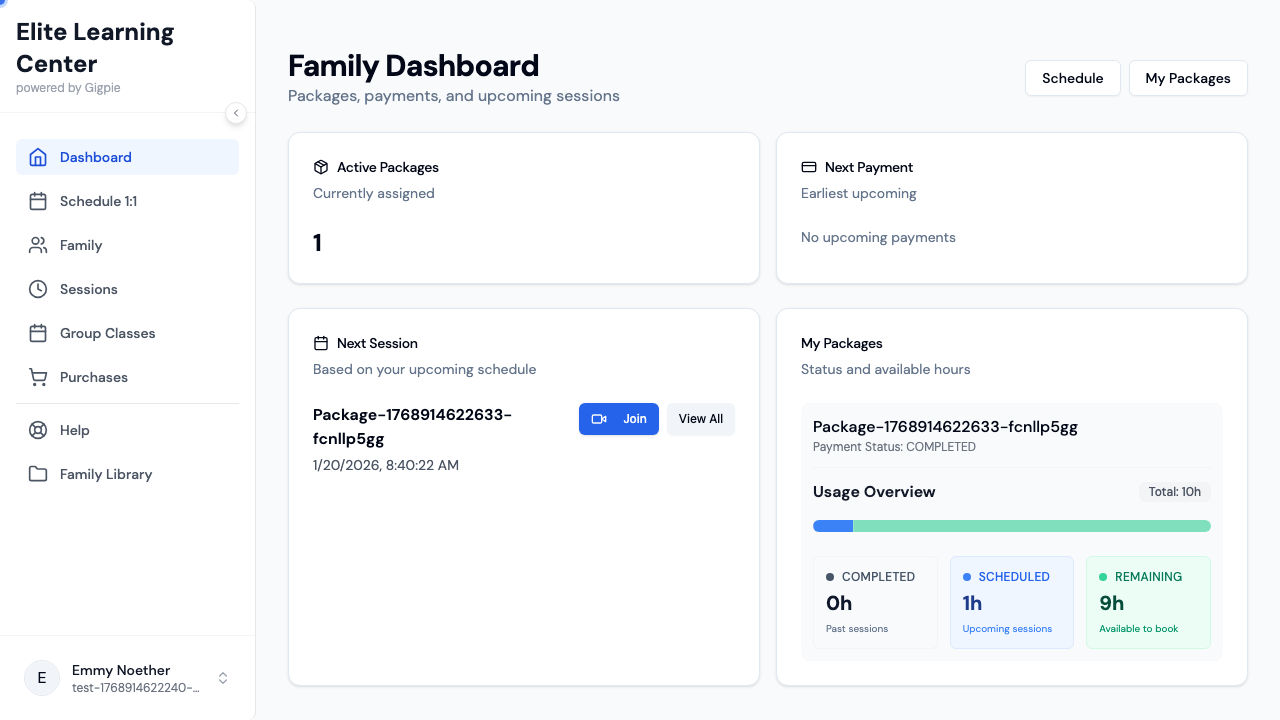Select the Scheduled 1h hours tile
The width and height of the screenshot is (1280, 720).
coord(1011,602)
